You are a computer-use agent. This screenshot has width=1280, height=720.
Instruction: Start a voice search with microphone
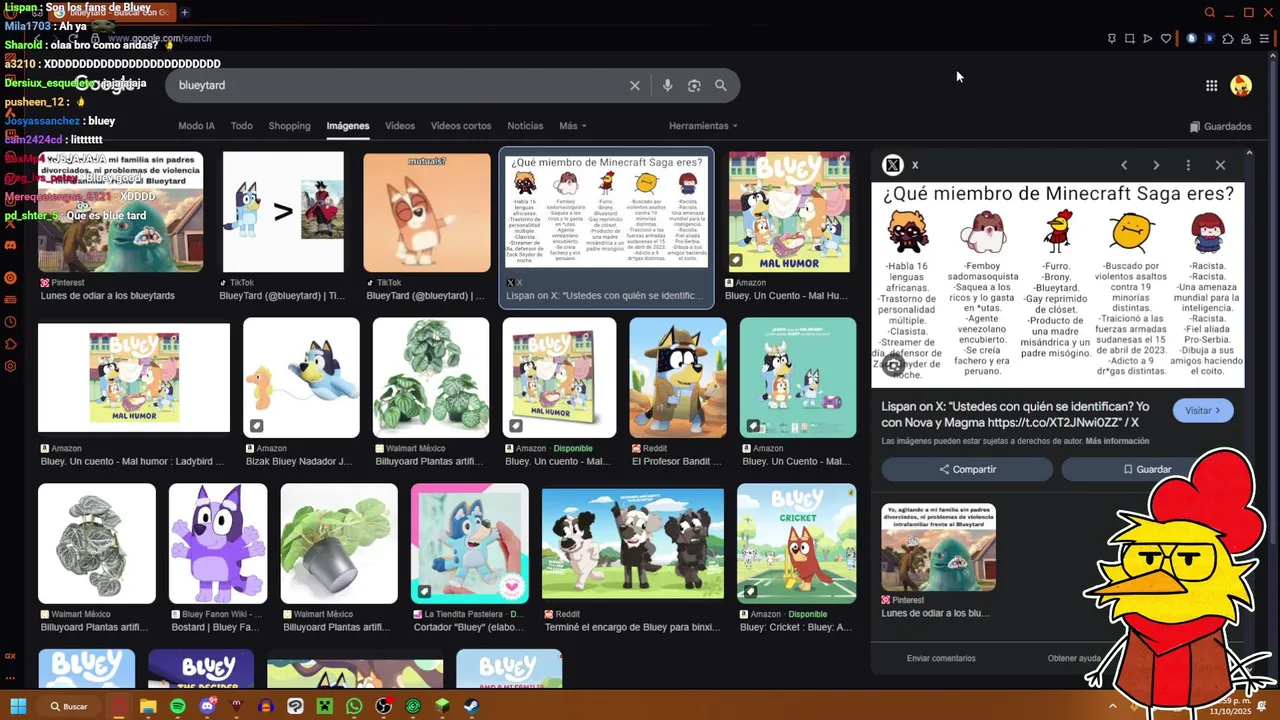coord(667,86)
